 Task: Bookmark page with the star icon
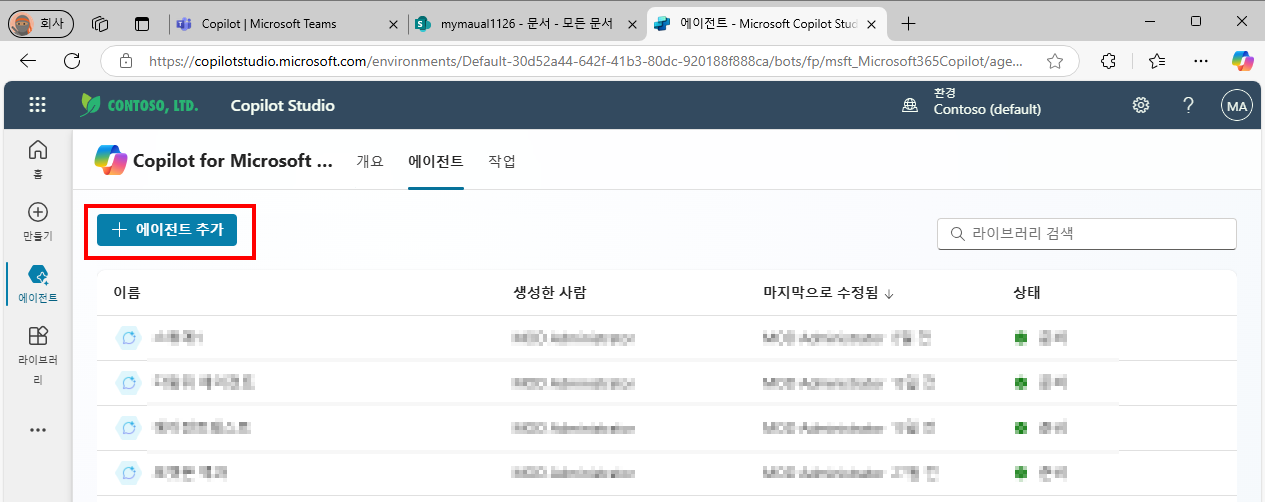1054,61
